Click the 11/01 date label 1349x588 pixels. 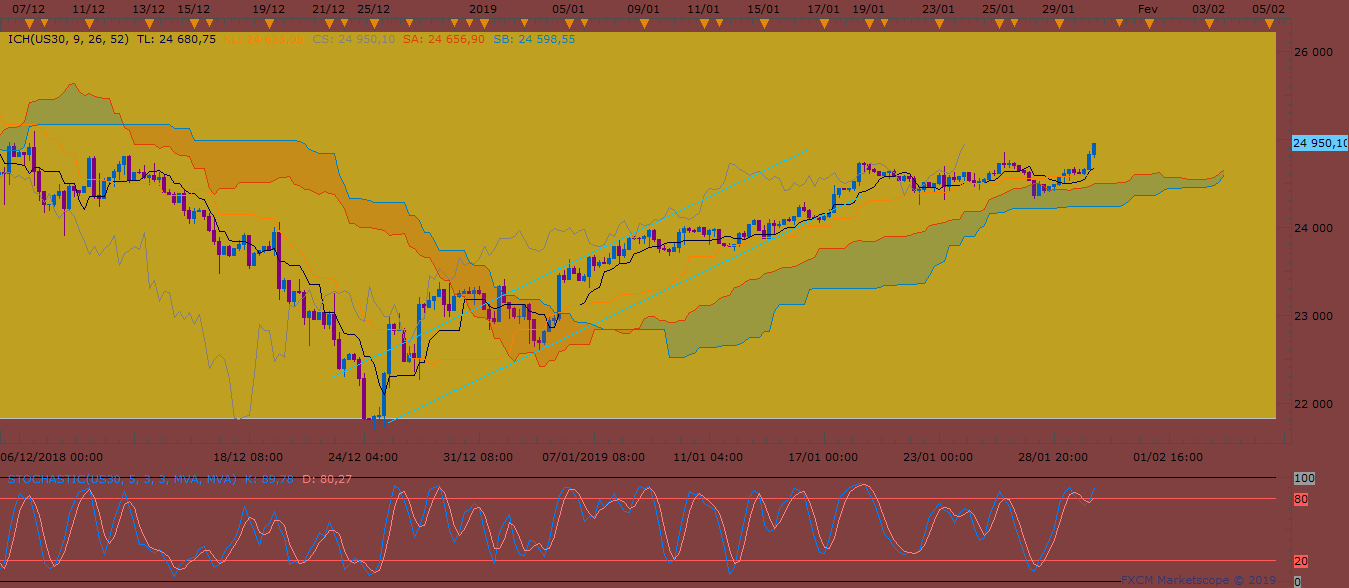pos(704,8)
